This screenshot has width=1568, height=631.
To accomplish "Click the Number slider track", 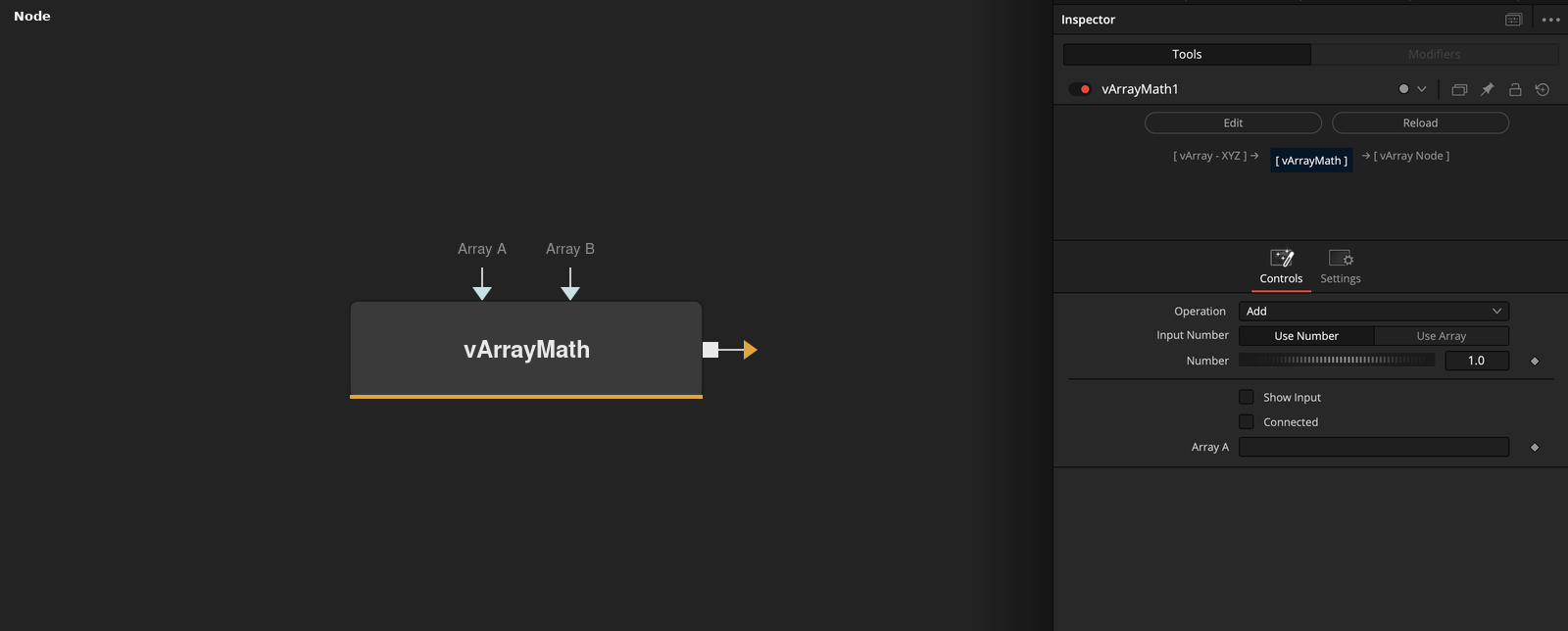I will [1337, 361].
